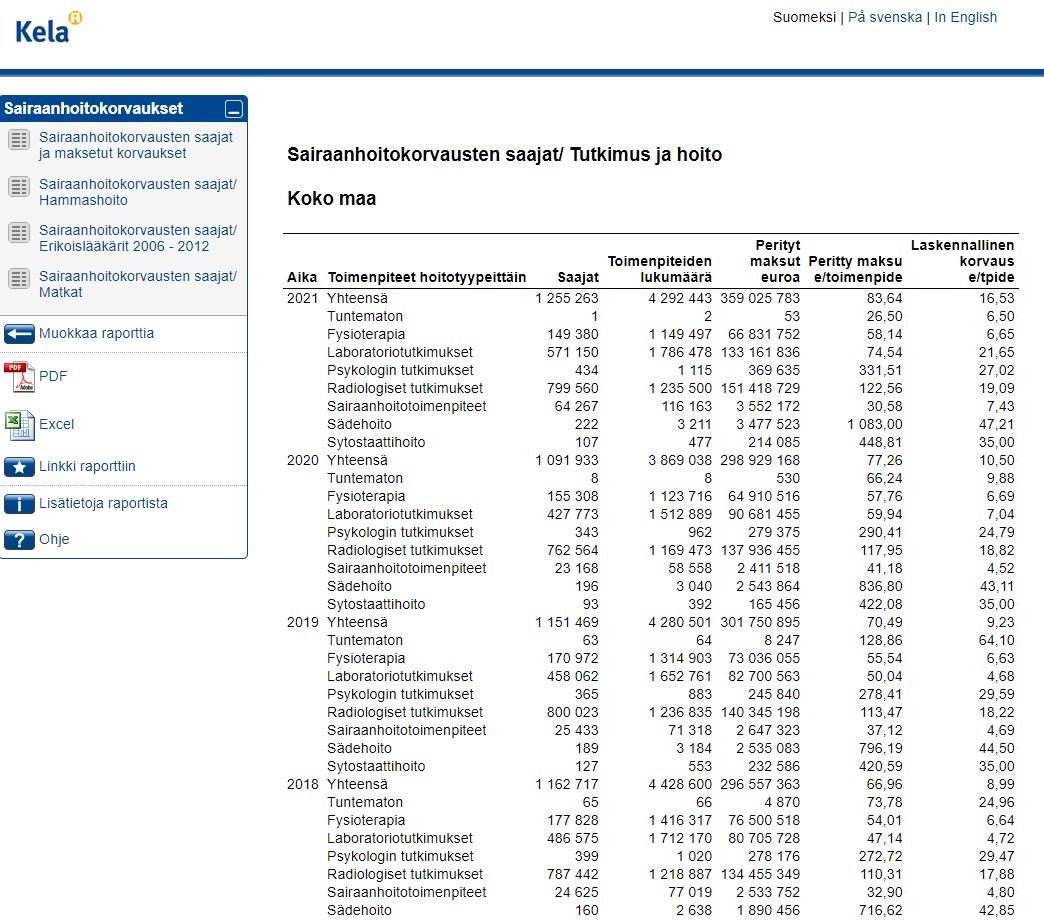The height and width of the screenshot is (920, 1044).
Task: Open Sairaanhoitokorvausten saajat/ Hammashoito link
Action: (138, 192)
